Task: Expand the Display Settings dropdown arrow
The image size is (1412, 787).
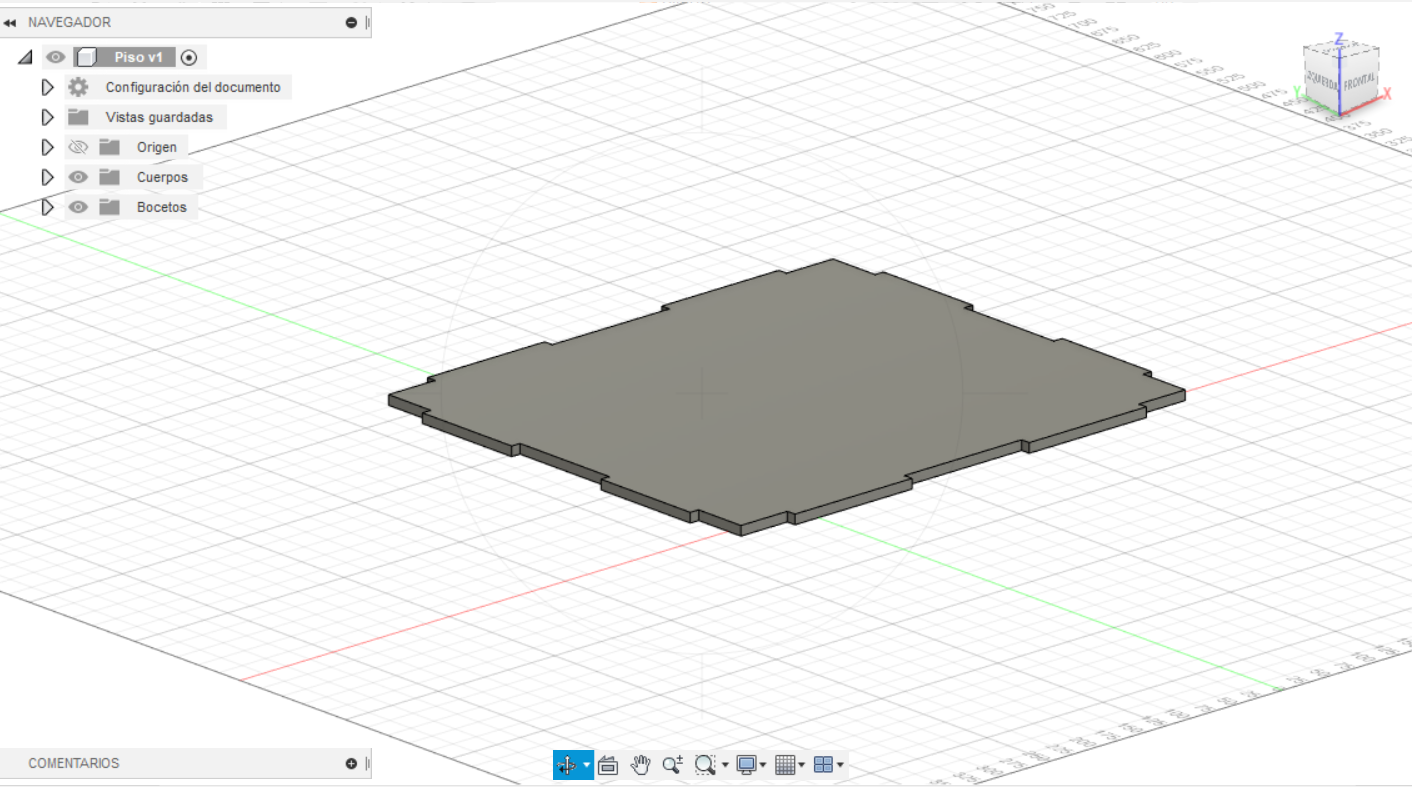Action: [x=763, y=766]
